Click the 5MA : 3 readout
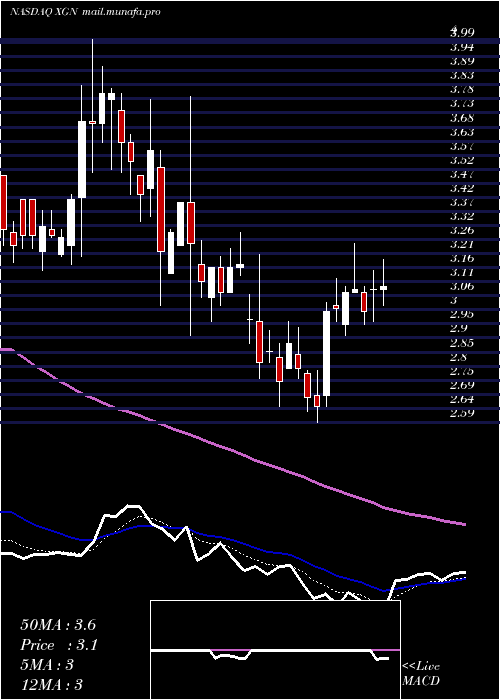The width and height of the screenshot is (500, 700). (x=47, y=665)
